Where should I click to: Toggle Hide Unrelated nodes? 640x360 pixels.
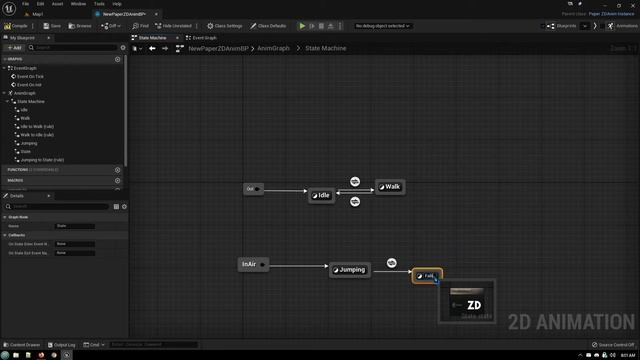[x=173, y=26]
